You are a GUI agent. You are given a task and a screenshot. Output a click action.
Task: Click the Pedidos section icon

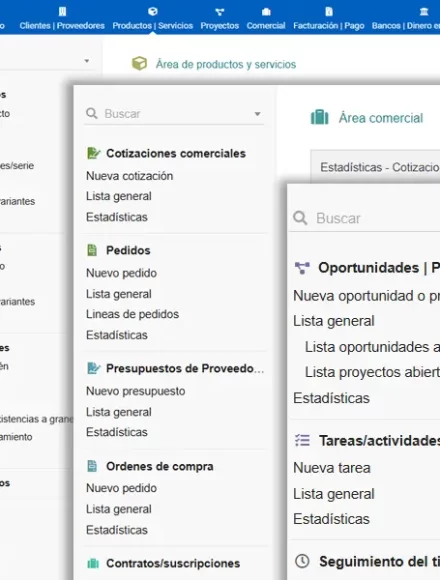(92, 250)
